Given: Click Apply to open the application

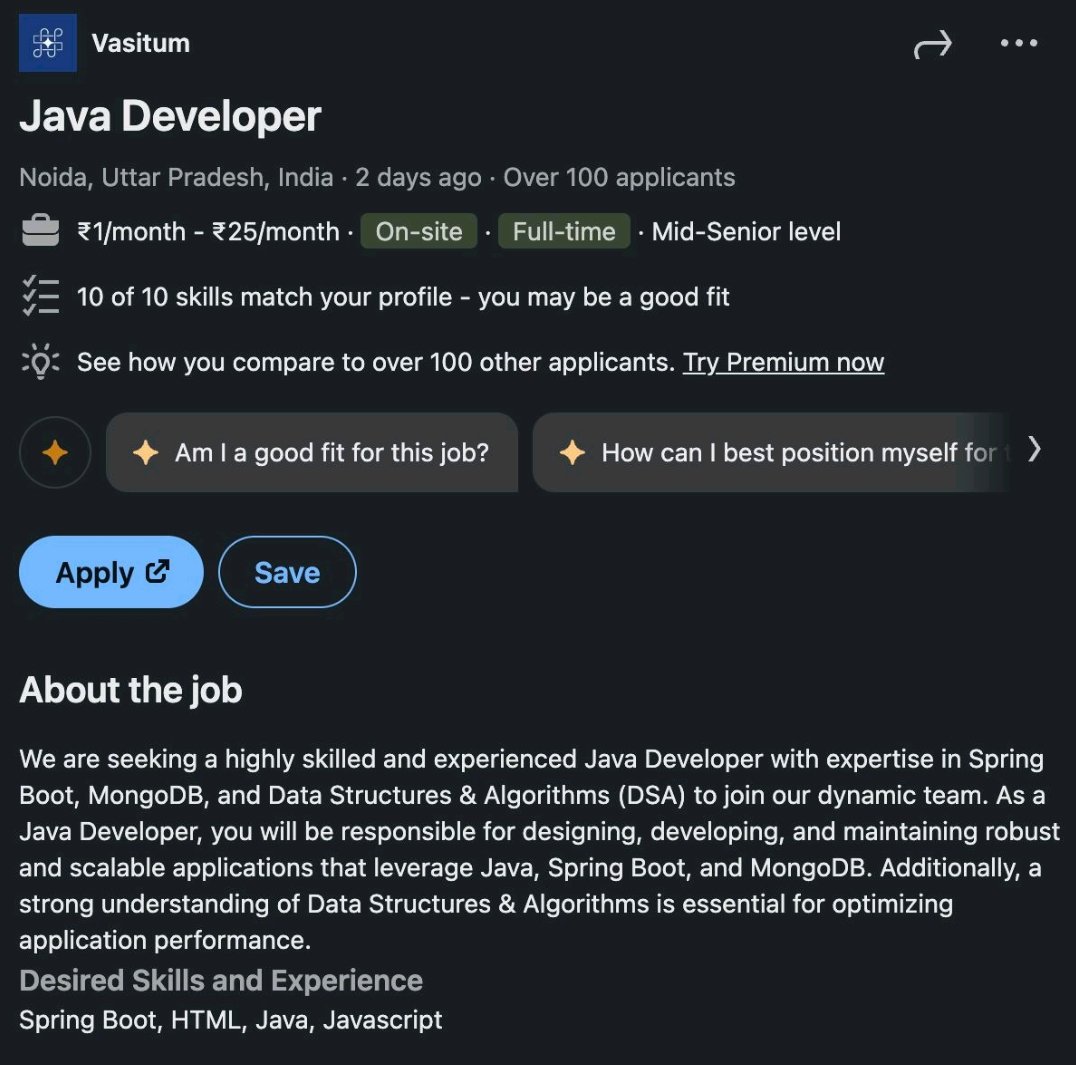Looking at the screenshot, I should (110, 571).
